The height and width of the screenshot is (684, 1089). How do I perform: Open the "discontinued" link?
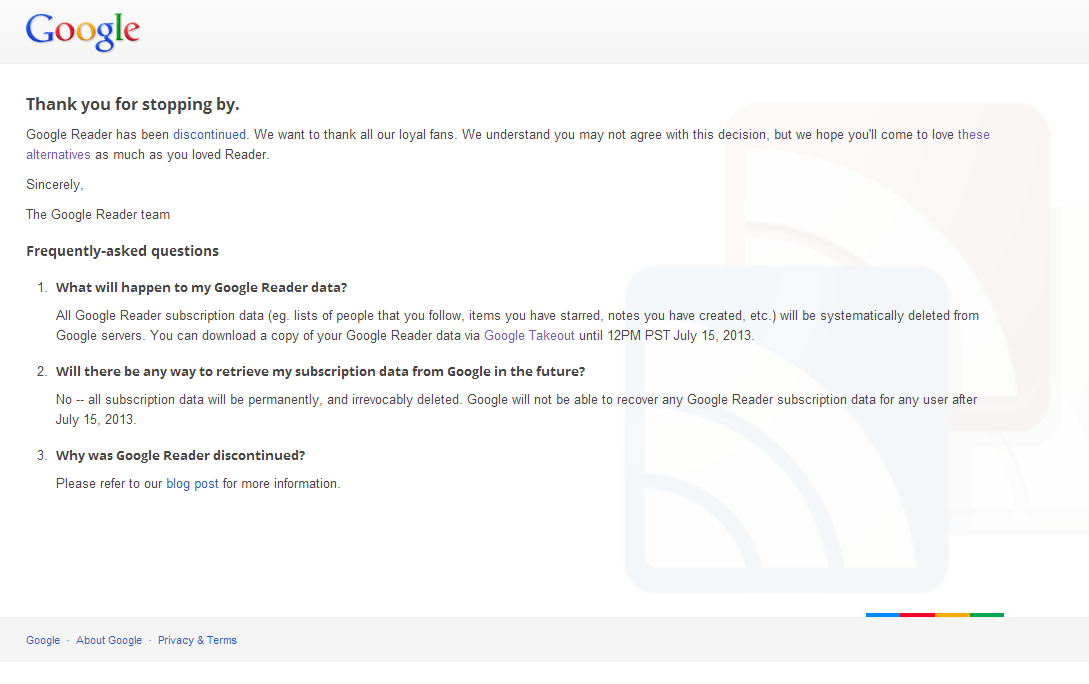(209, 135)
